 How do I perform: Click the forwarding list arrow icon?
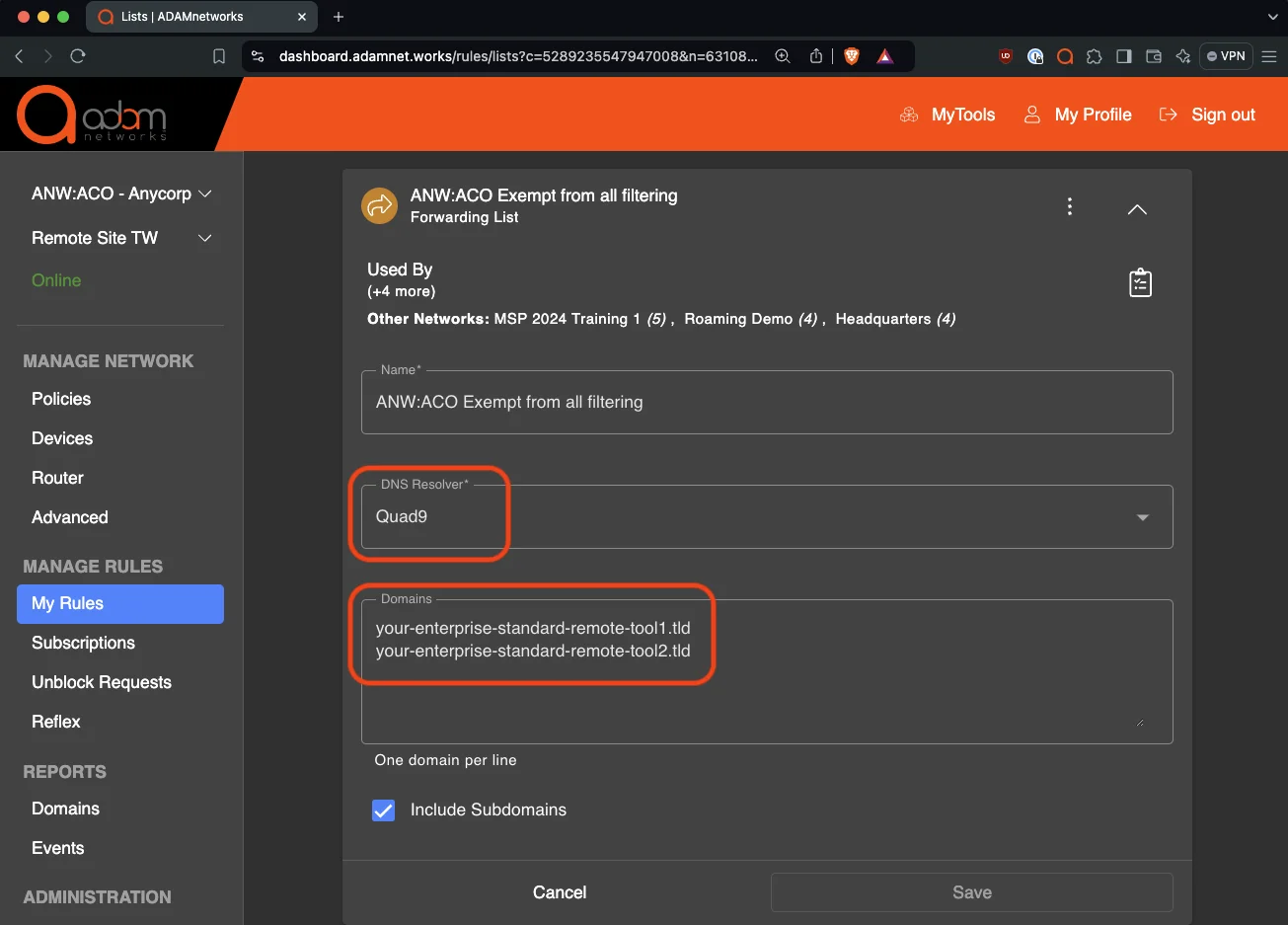tap(379, 206)
